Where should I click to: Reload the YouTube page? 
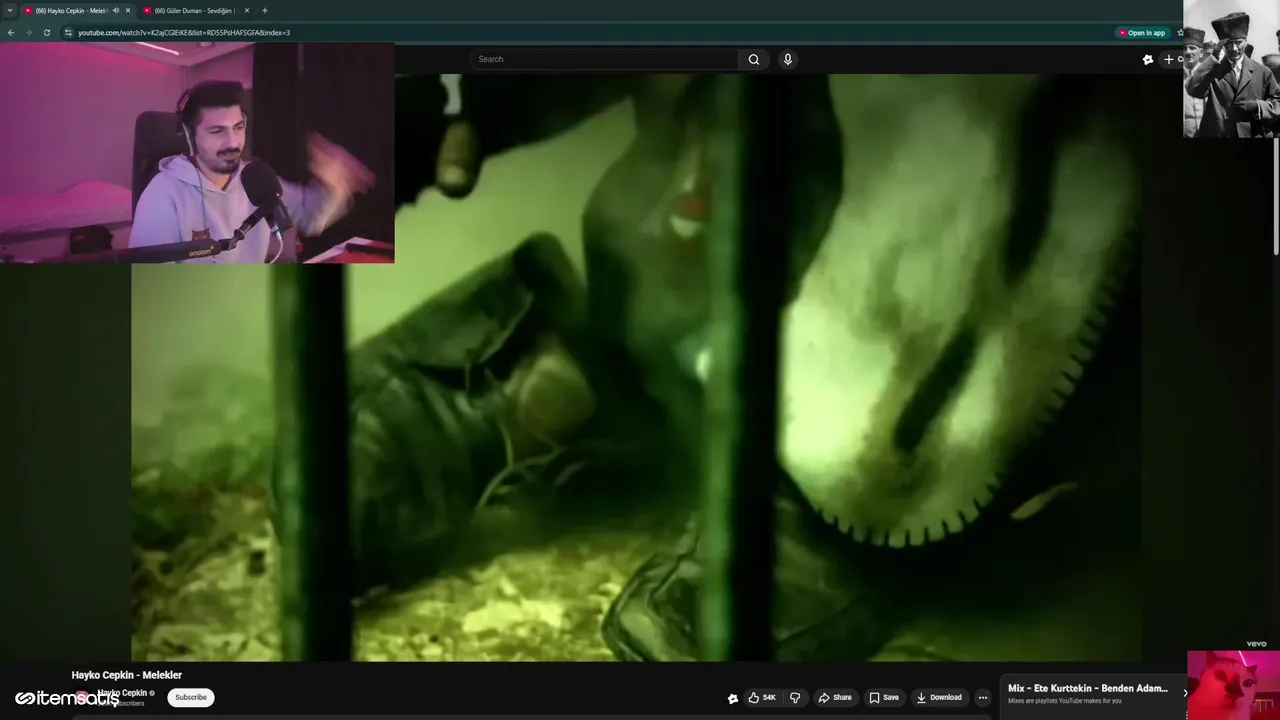(46, 32)
